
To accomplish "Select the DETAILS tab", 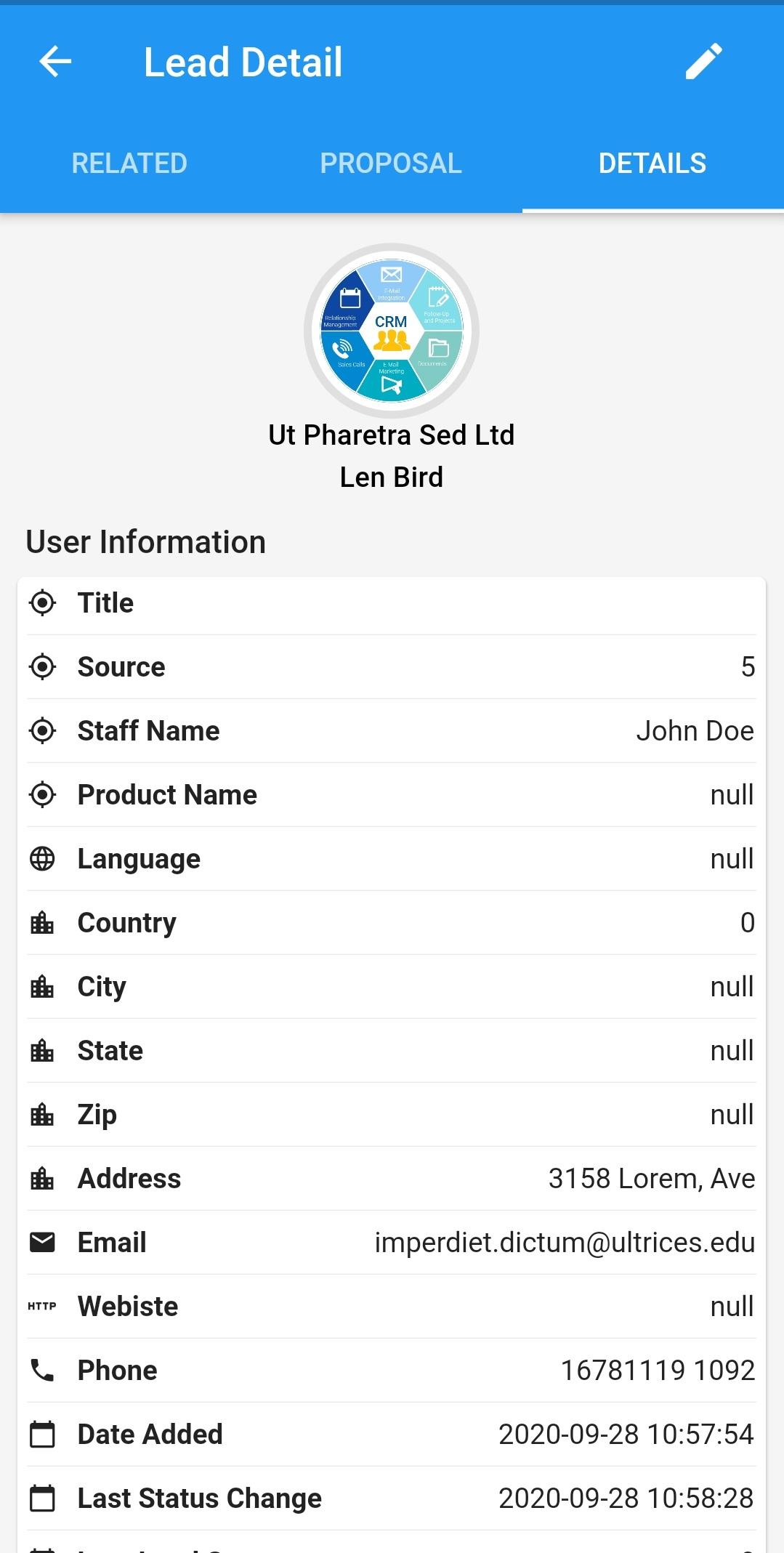I will click(652, 163).
